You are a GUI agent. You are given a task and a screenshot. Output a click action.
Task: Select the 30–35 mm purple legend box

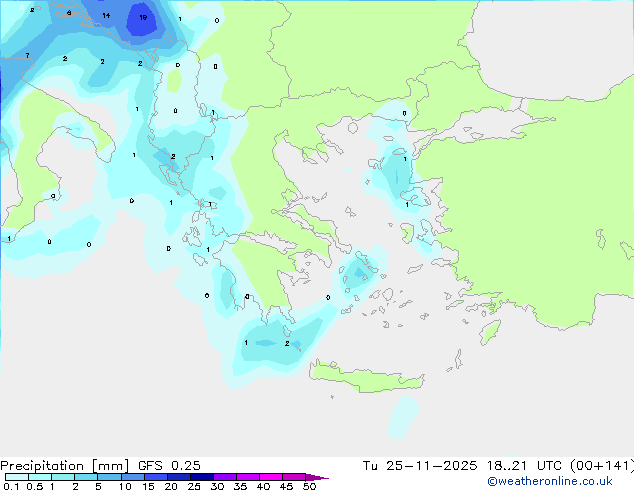tap(225, 477)
